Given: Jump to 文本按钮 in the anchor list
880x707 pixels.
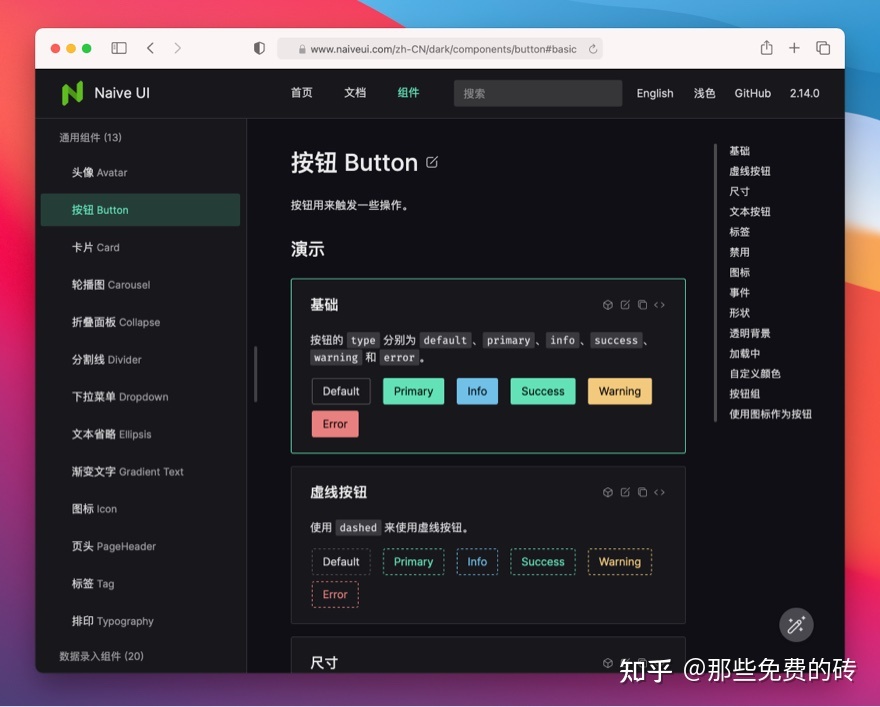Looking at the screenshot, I should click(750, 212).
